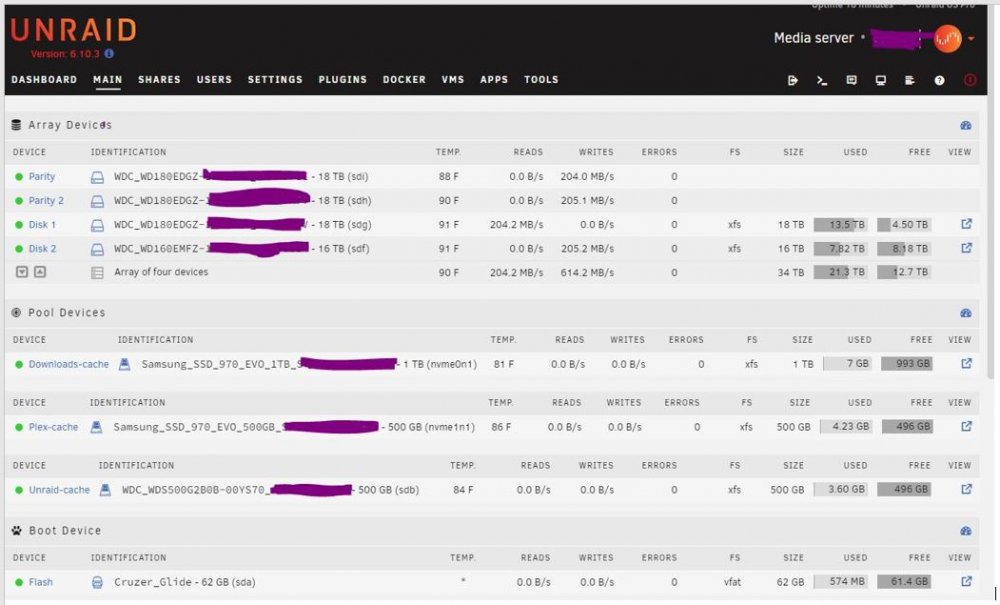This screenshot has width=1000, height=605.
Task: Open the Feedback icon
Action: tap(851, 80)
